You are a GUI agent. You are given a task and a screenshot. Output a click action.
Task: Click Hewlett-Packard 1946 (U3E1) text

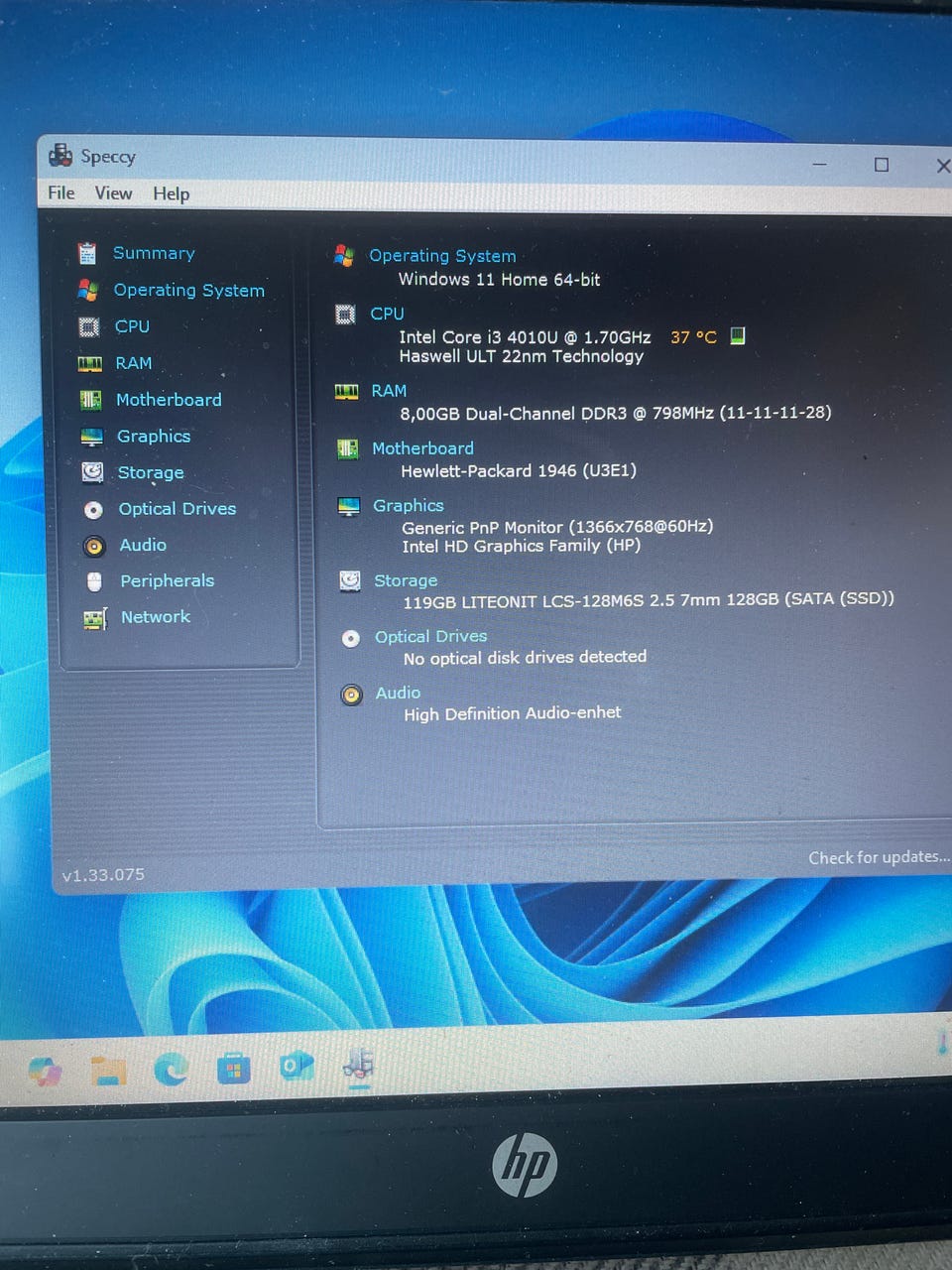(x=519, y=471)
